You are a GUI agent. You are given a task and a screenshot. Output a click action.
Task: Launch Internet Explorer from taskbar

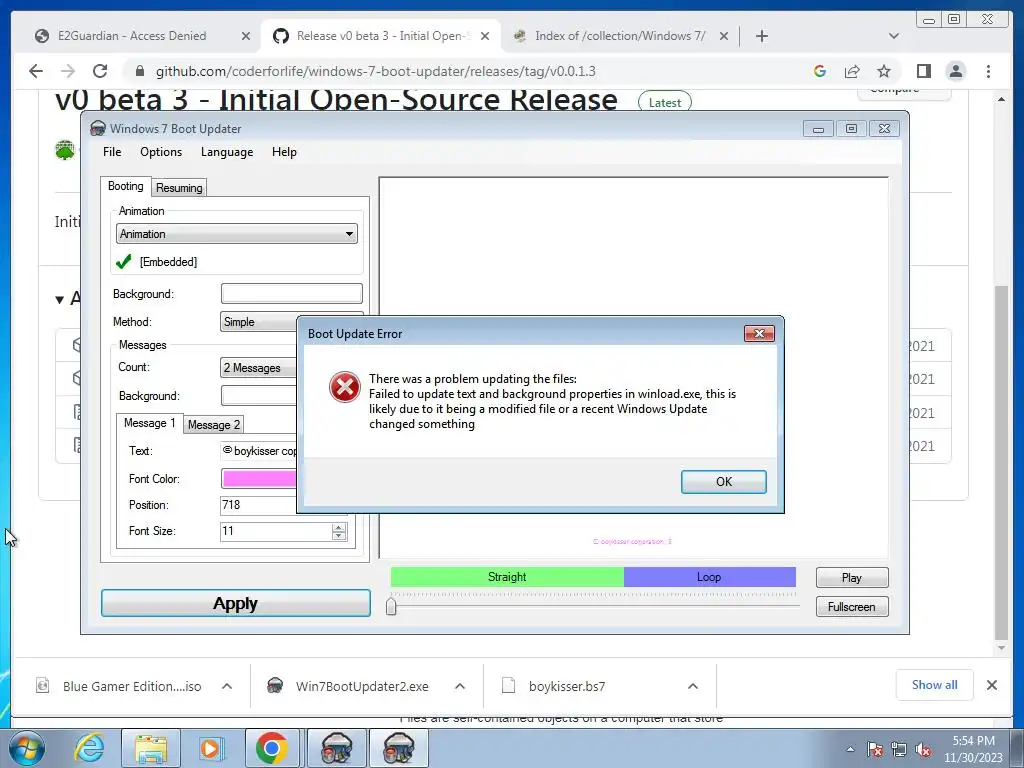point(89,748)
